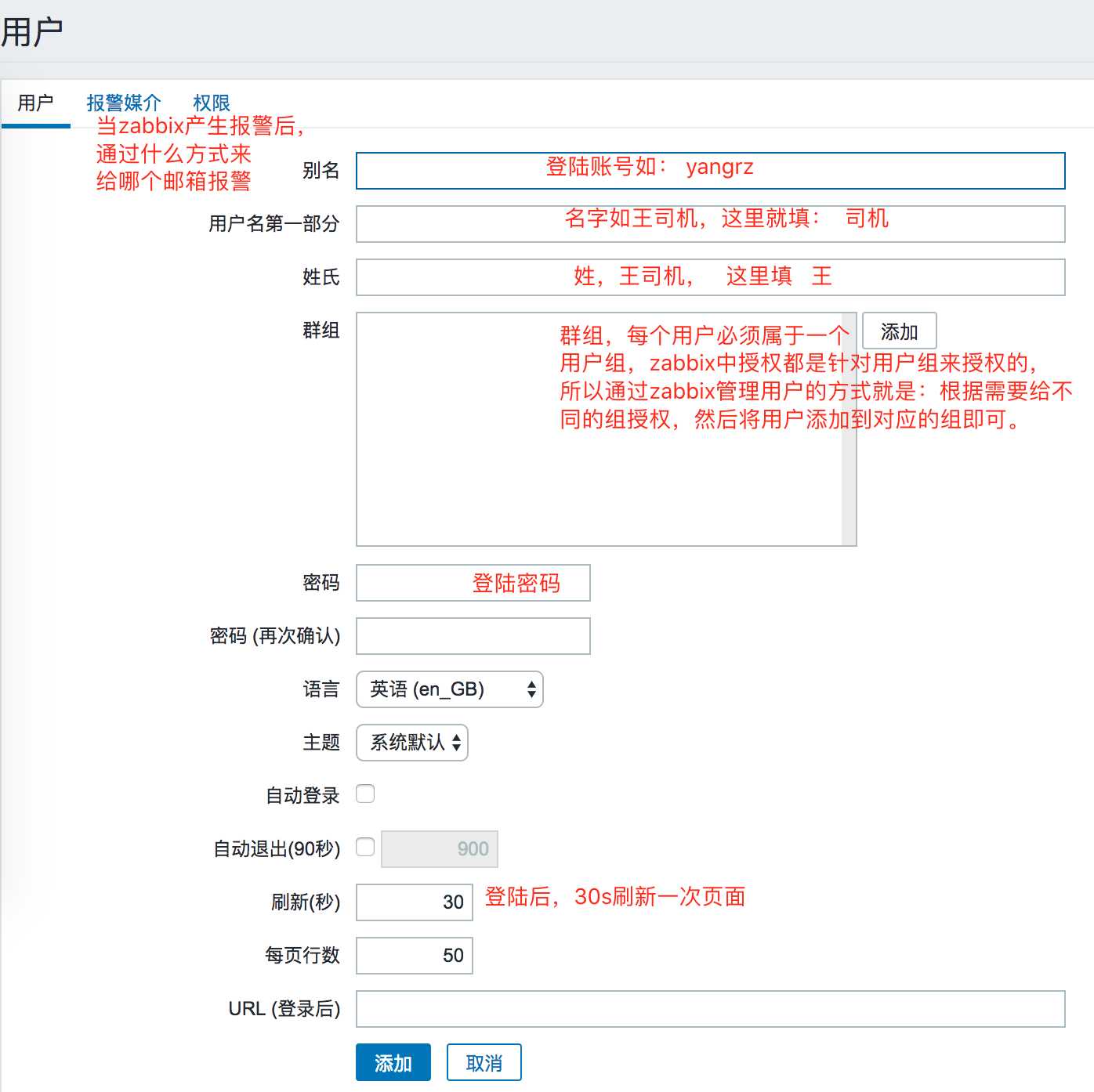The image size is (1094, 1092).
Task: Click the 姓氏 text field
Action: point(710,277)
